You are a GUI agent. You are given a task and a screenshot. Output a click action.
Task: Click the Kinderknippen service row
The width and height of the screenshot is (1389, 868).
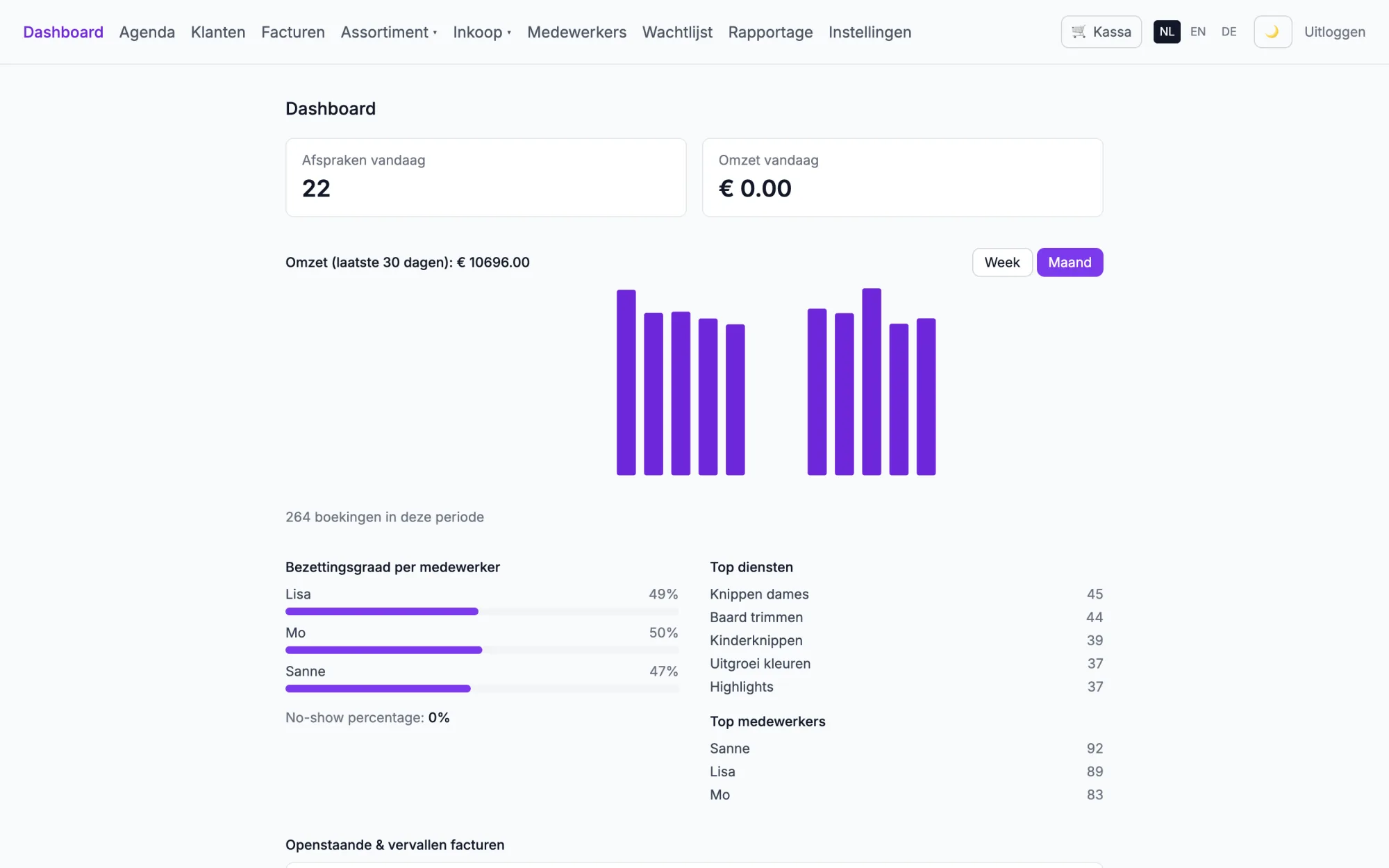click(906, 640)
